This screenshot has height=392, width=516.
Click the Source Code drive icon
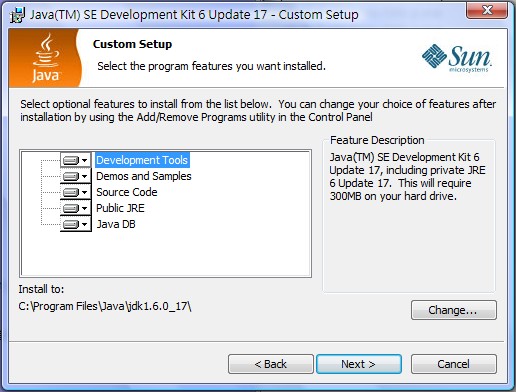(x=71, y=192)
